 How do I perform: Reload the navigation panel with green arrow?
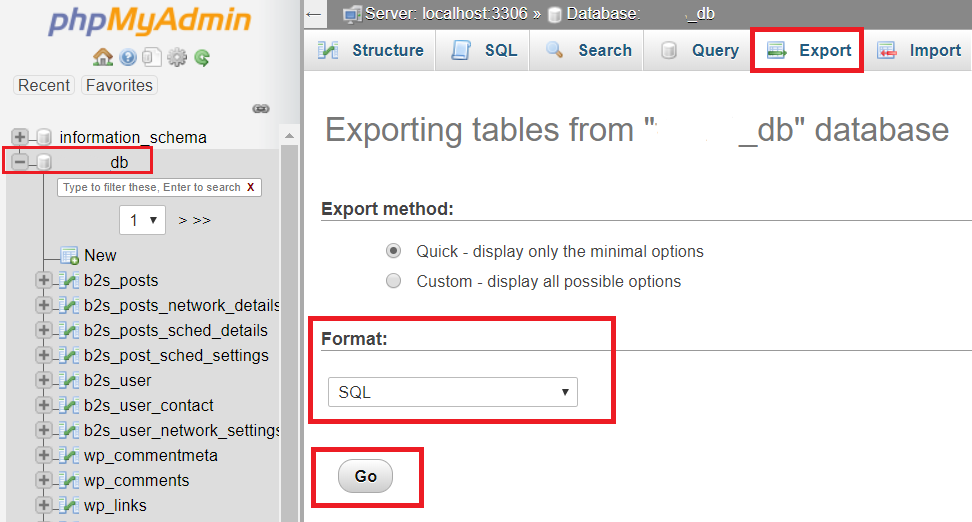(x=202, y=58)
